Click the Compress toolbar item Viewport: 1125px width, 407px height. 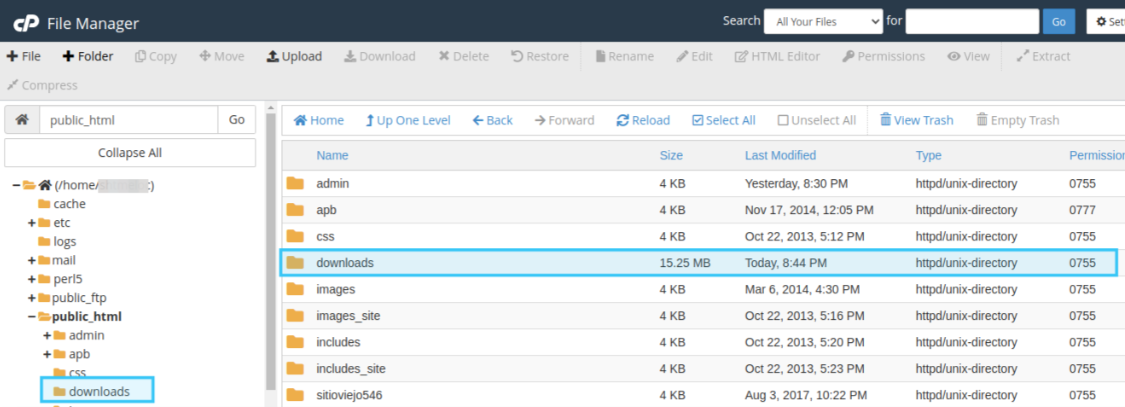[x=42, y=85]
